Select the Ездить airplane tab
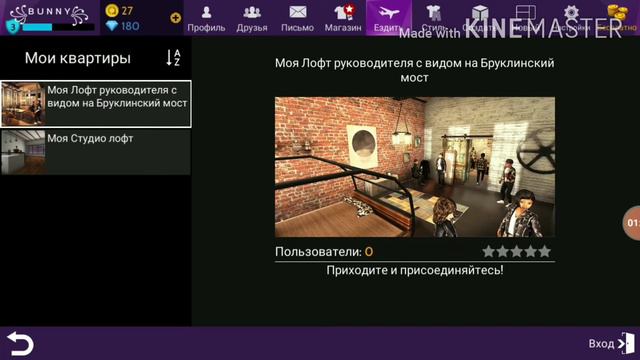Screen dimensions: 640x360 (x=389, y=18)
